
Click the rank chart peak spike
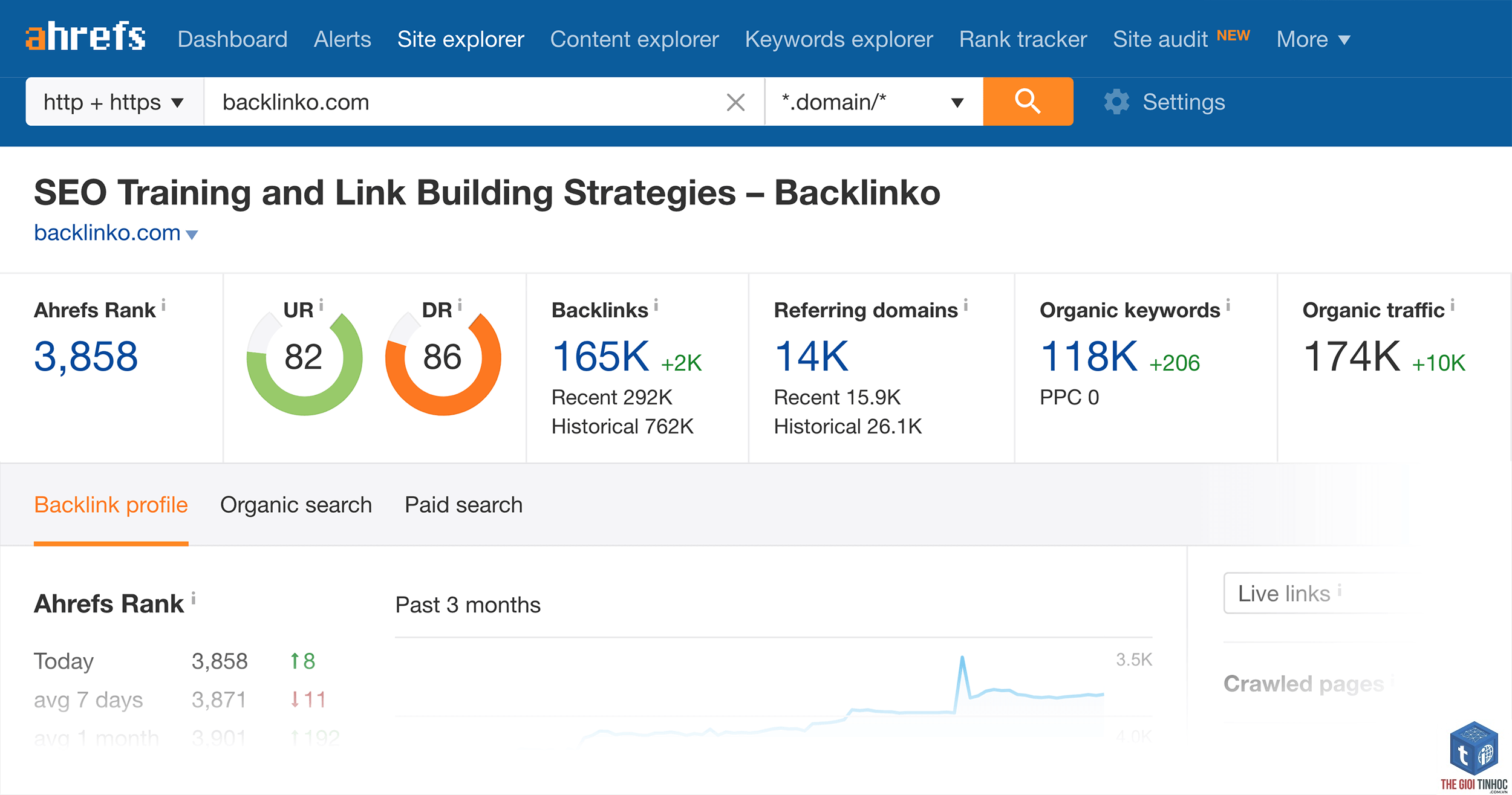pos(962,659)
